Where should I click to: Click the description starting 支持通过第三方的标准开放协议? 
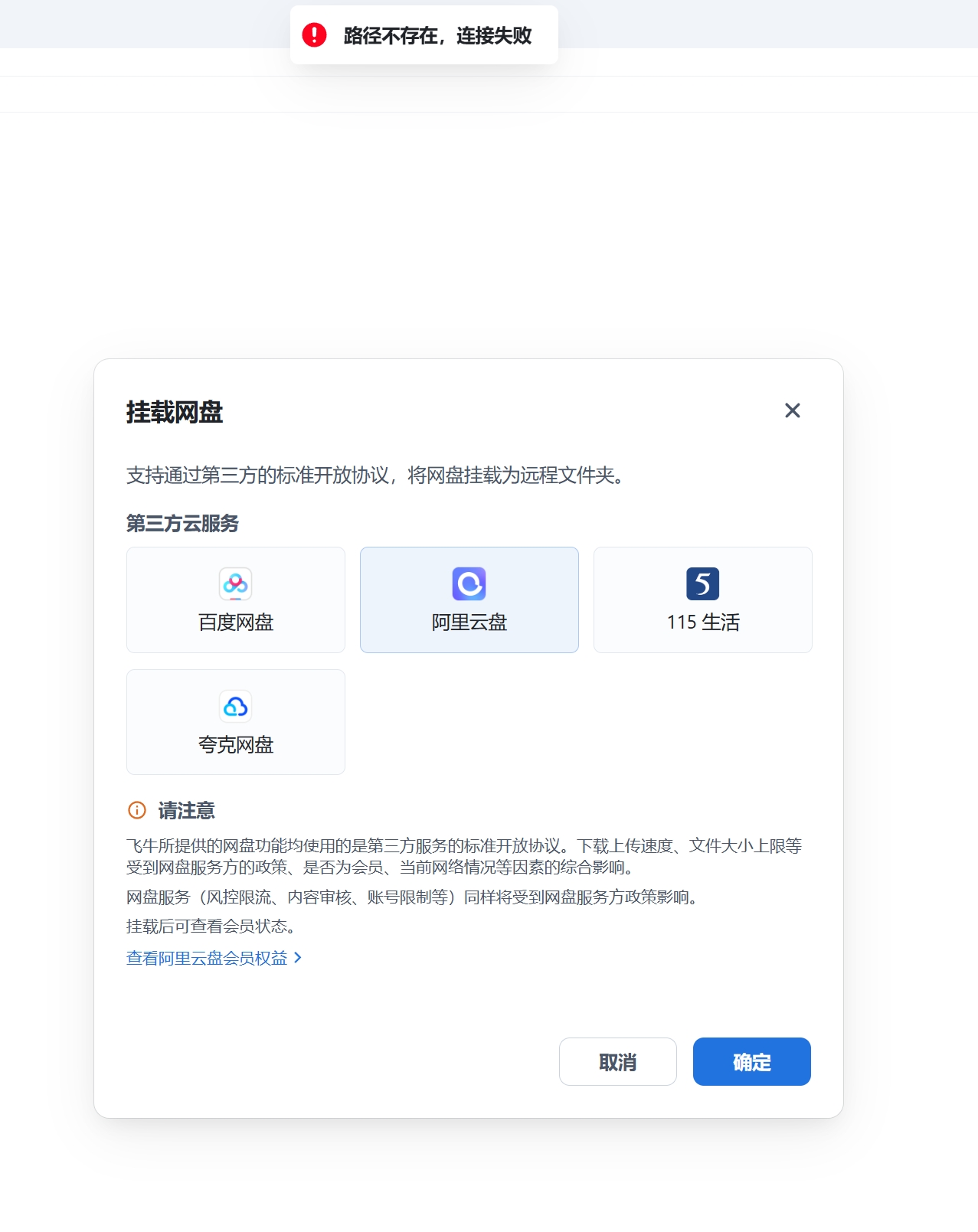(376, 475)
